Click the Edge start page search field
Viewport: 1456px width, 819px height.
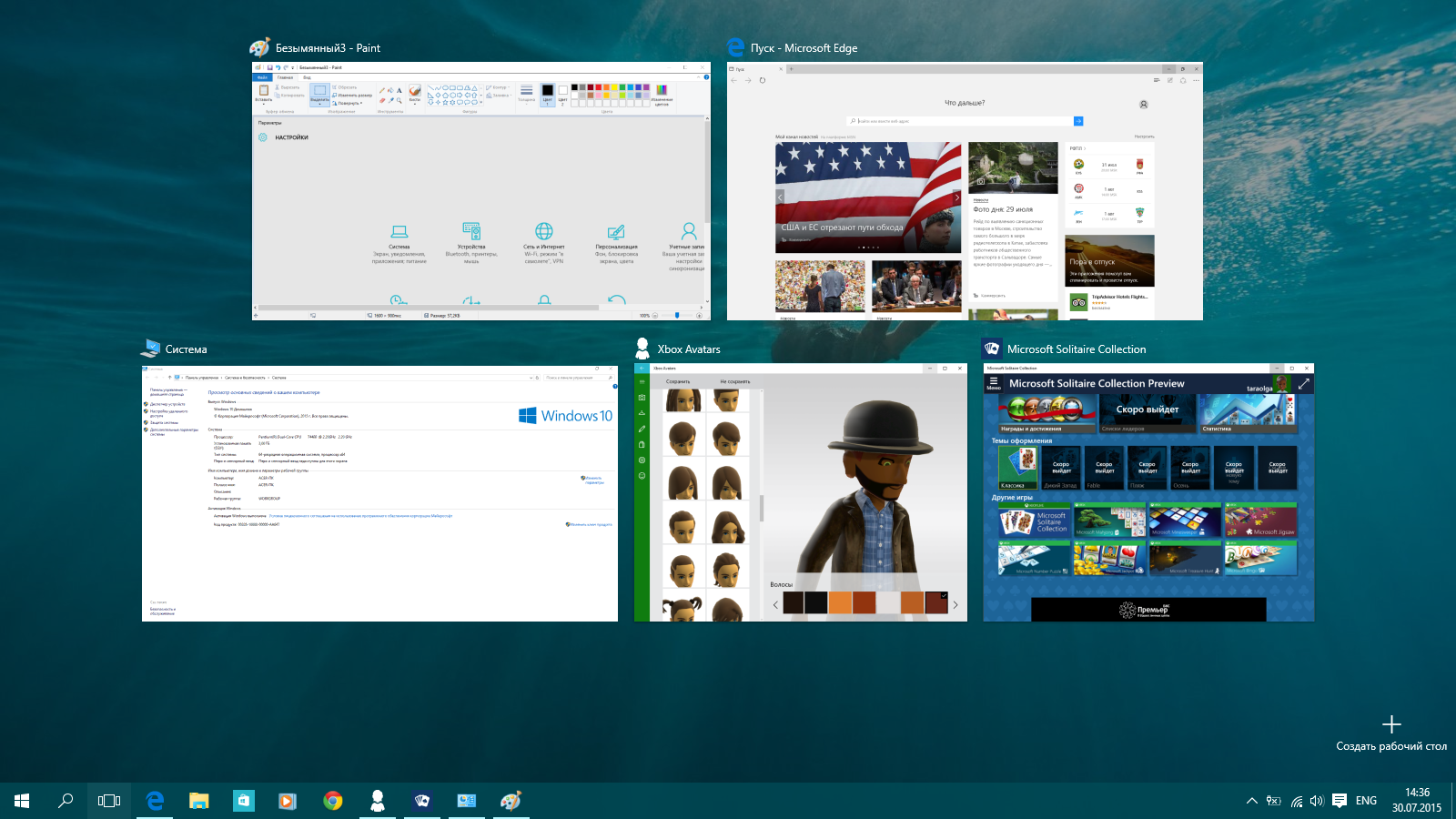960,121
